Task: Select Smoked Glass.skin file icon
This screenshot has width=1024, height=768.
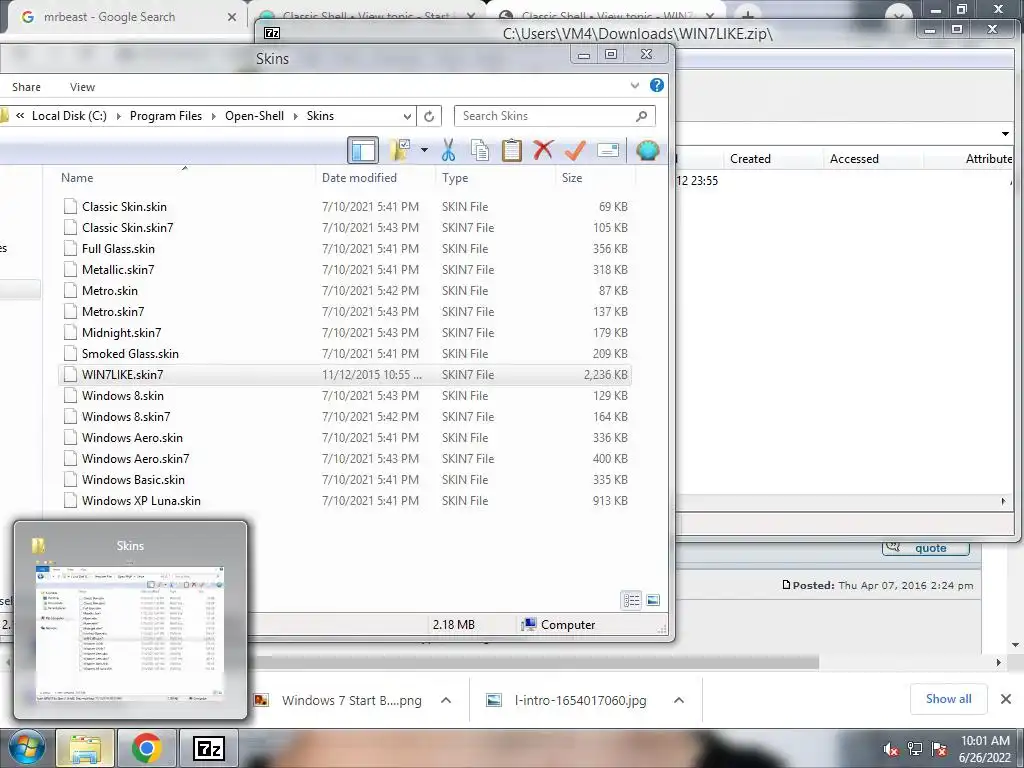Action: tap(70, 353)
